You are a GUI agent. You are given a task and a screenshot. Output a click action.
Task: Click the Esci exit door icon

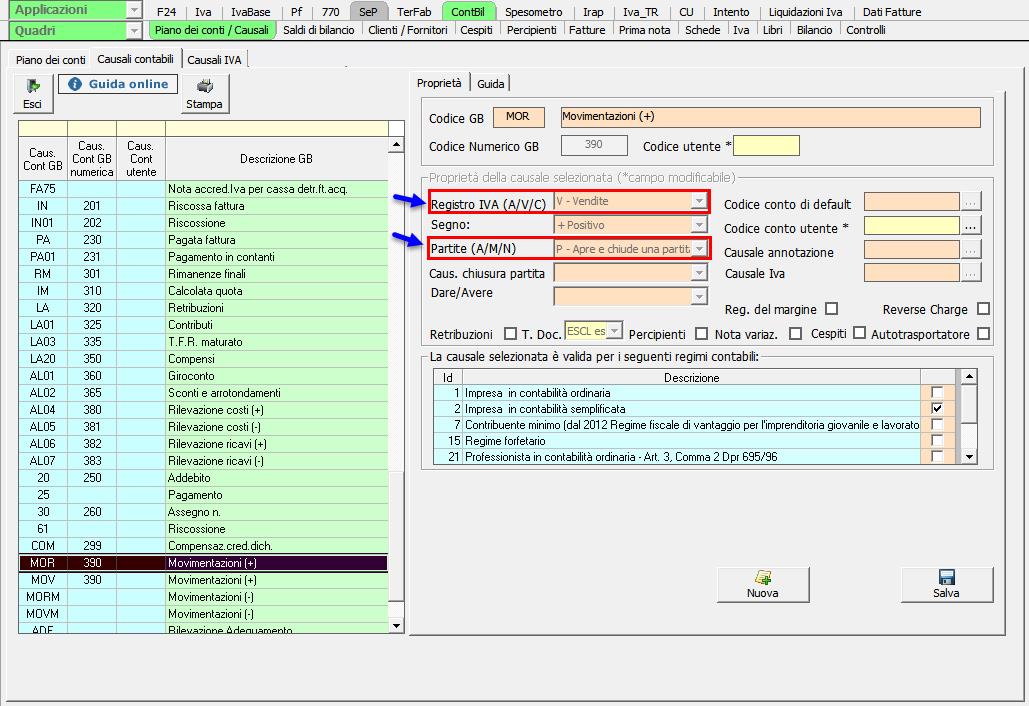33,86
